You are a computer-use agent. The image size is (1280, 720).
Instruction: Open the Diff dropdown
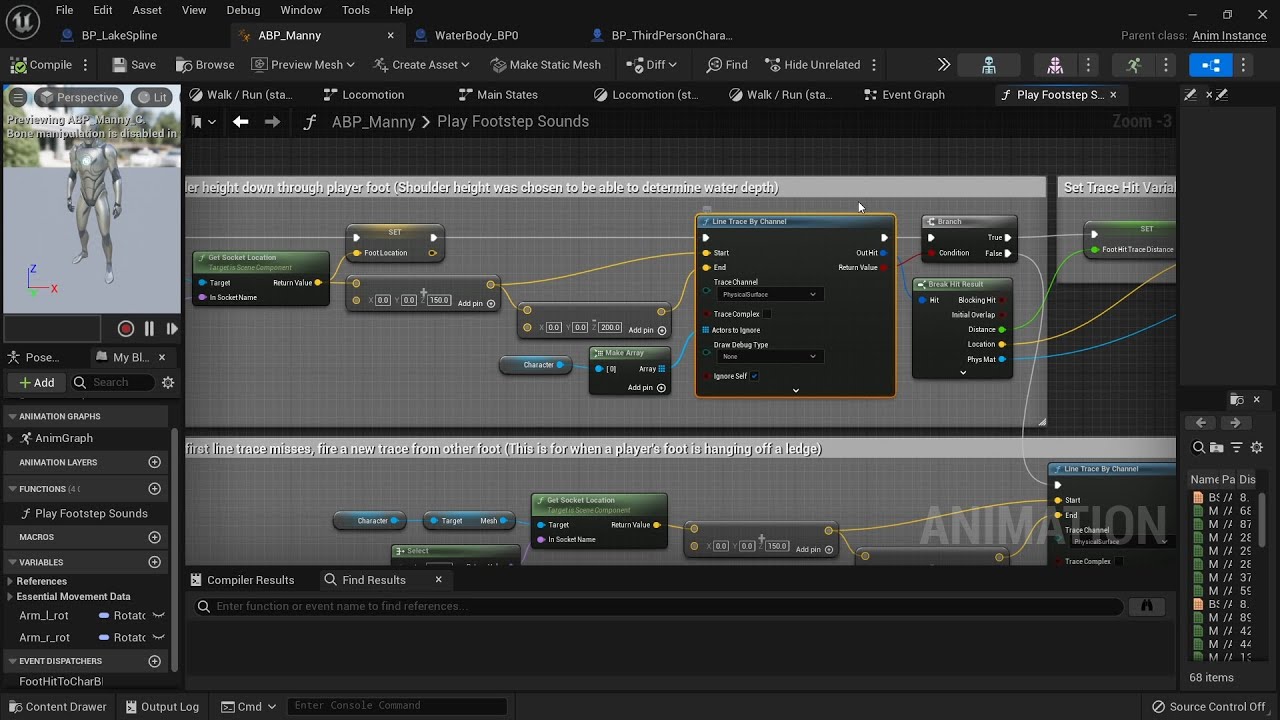[x=652, y=65]
